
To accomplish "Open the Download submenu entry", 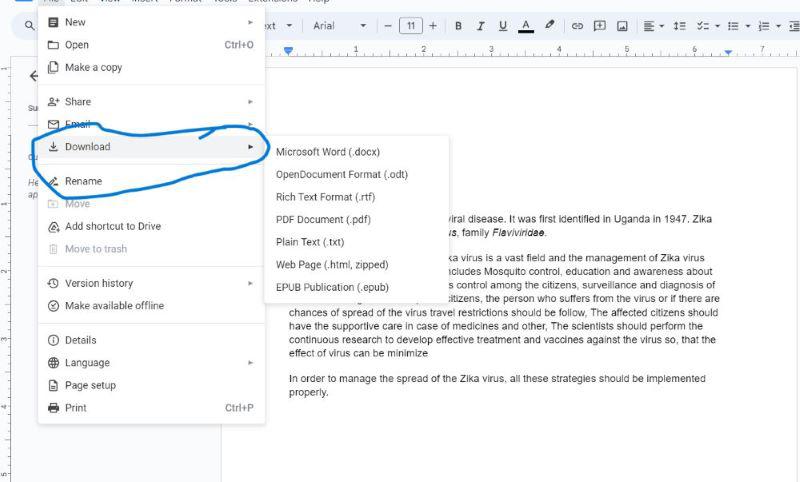I will [x=152, y=147].
